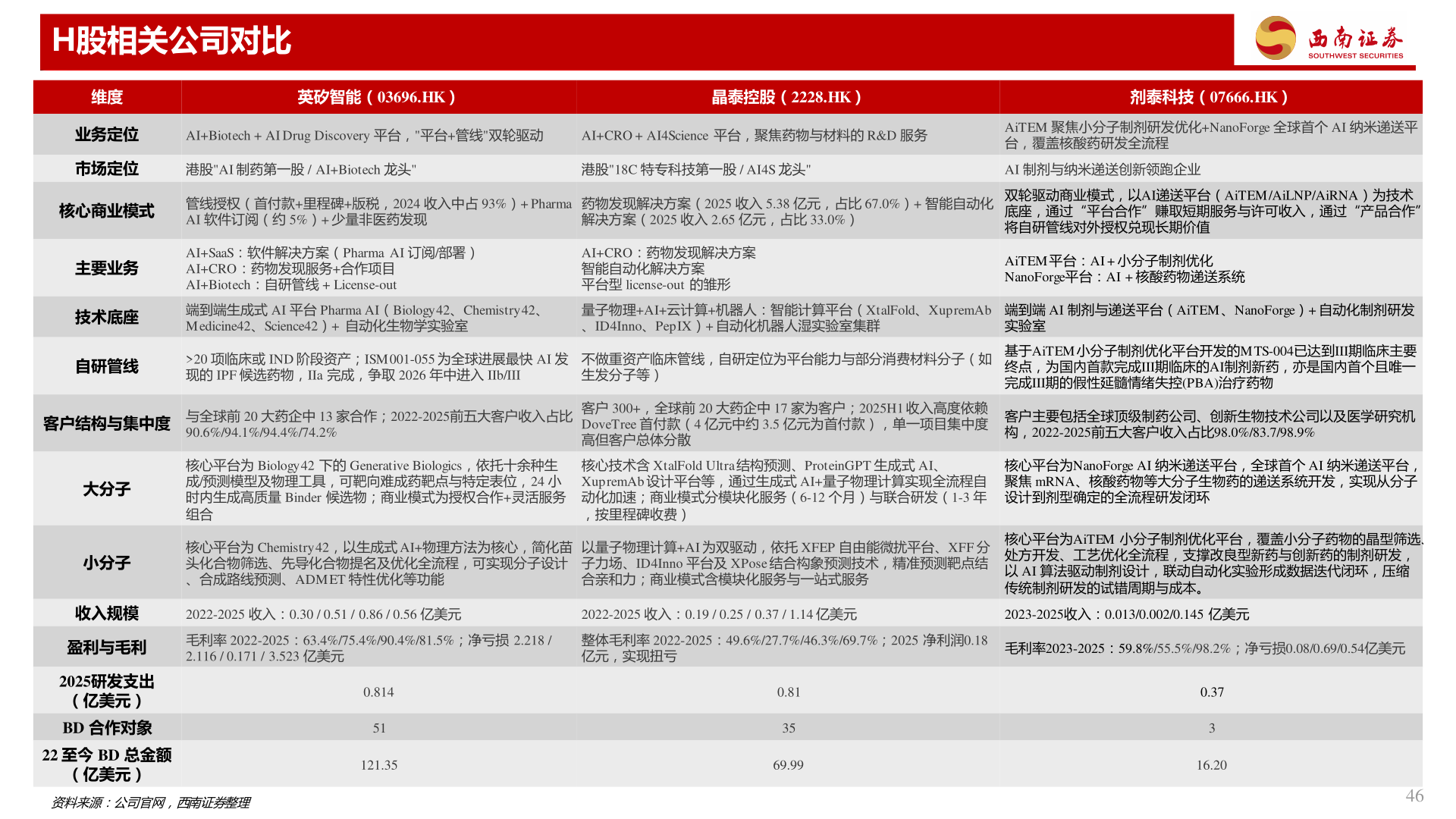Click the '收入规模' row label

(x=107, y=613)
